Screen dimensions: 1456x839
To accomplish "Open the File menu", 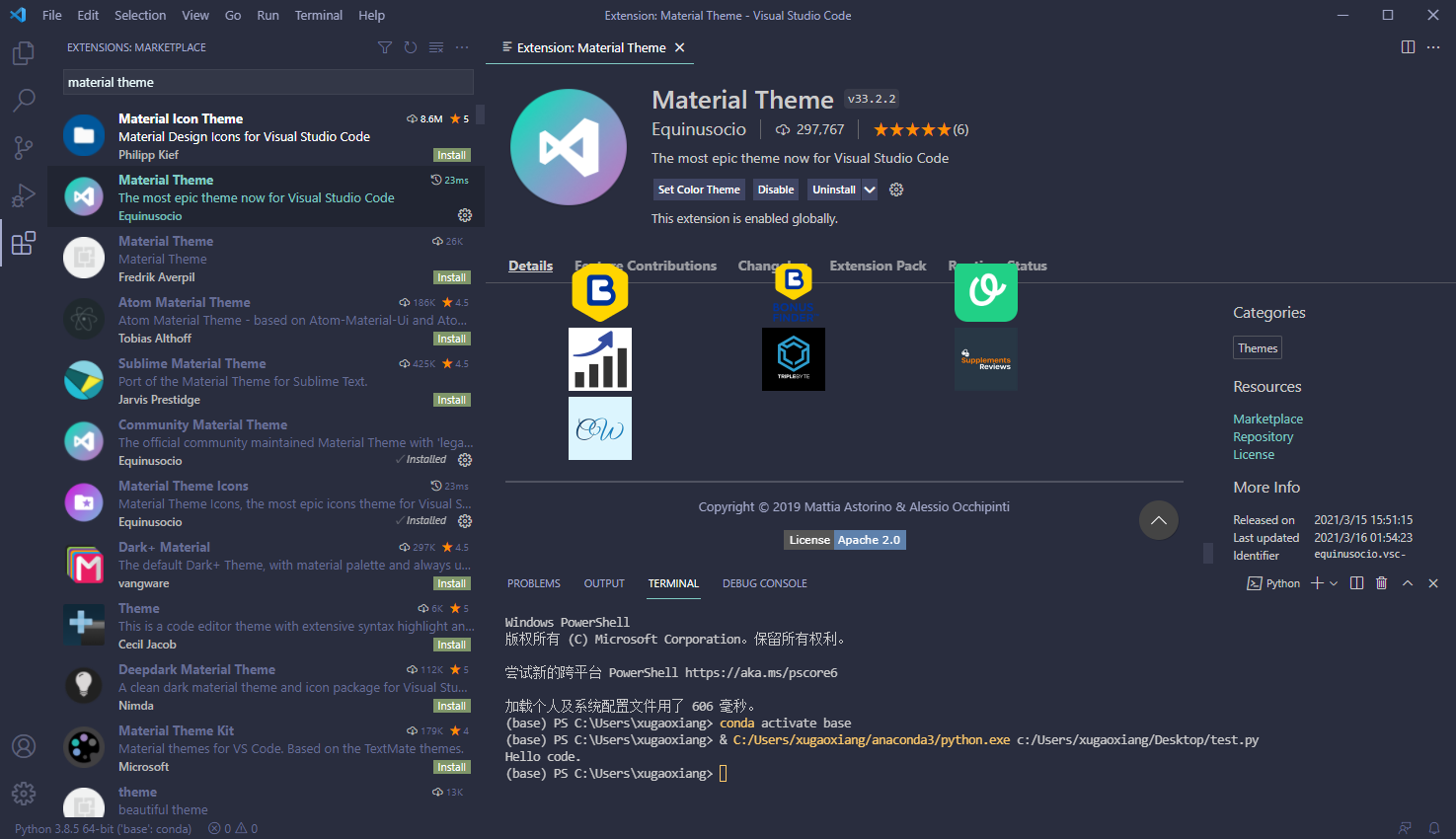I will tap(52, 15).
